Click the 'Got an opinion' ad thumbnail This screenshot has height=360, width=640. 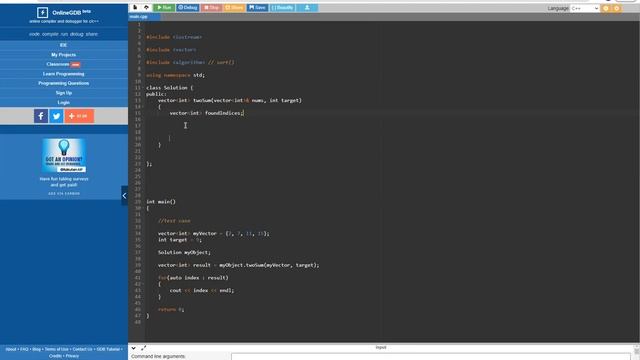coord(64,156)
